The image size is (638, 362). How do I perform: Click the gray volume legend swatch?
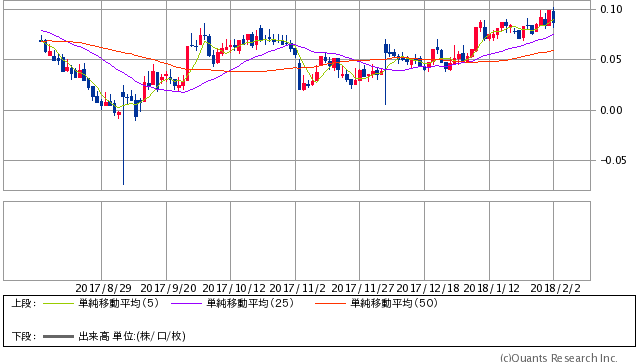pos(58,337)
